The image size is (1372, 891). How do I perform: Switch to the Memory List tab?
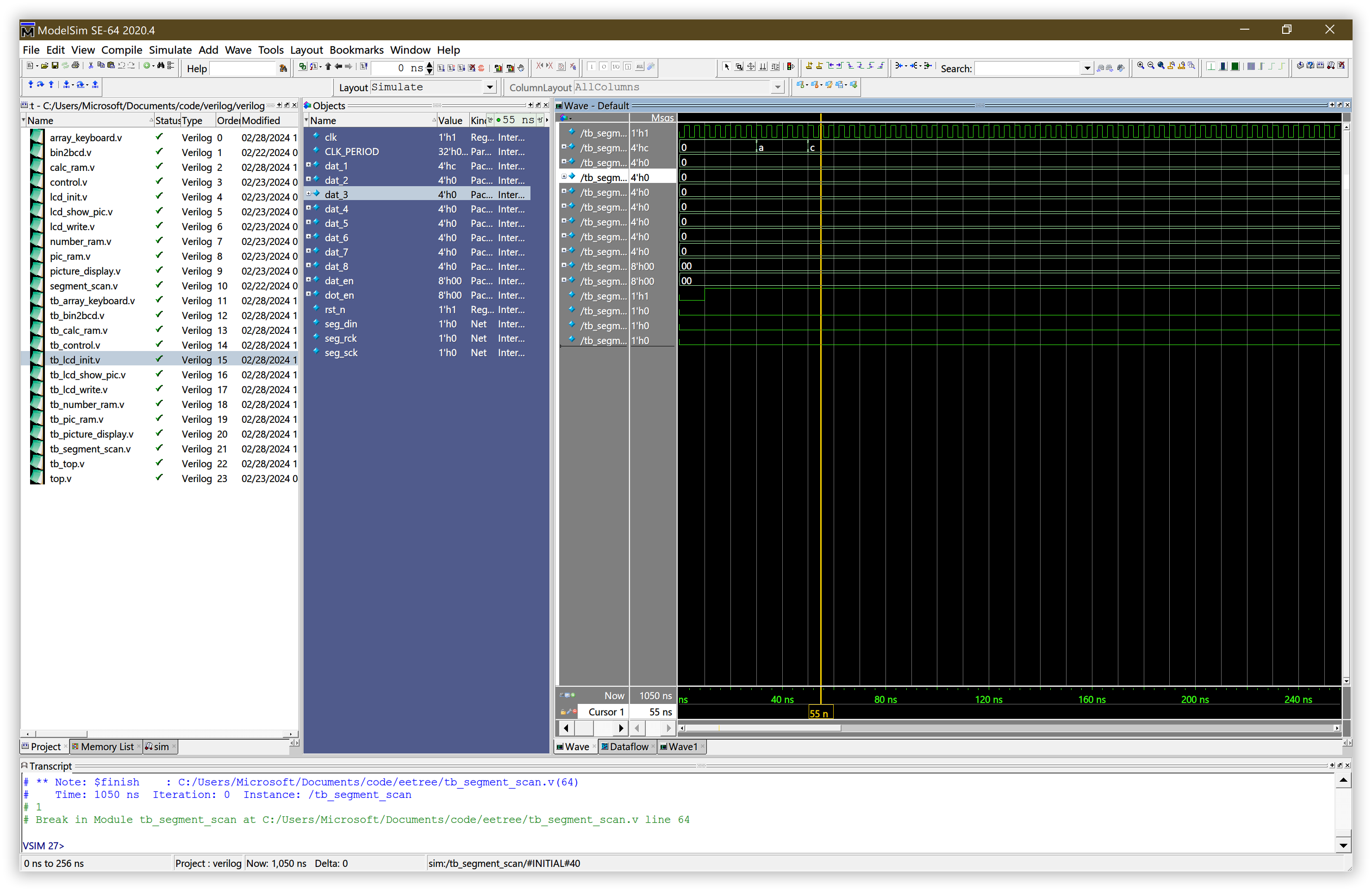point(106,746)
